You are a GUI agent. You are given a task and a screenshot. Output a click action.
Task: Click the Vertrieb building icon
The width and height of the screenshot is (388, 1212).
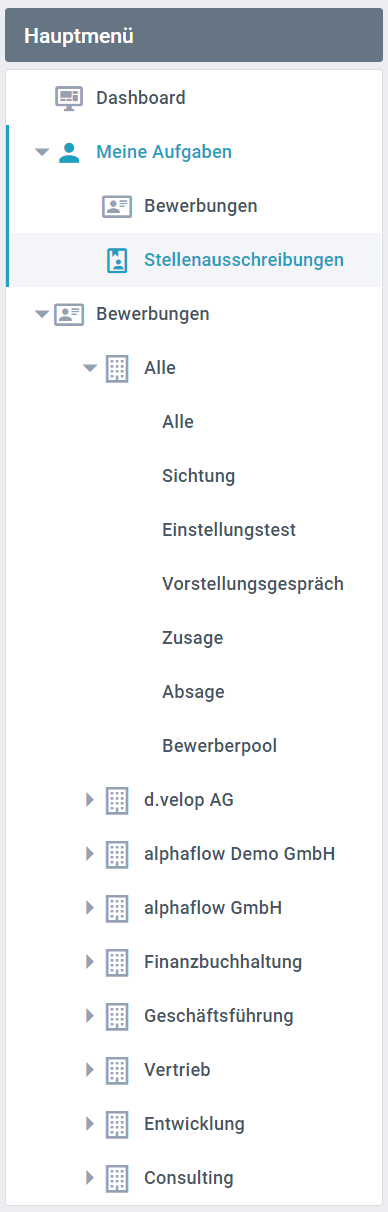pos(117,1070)
